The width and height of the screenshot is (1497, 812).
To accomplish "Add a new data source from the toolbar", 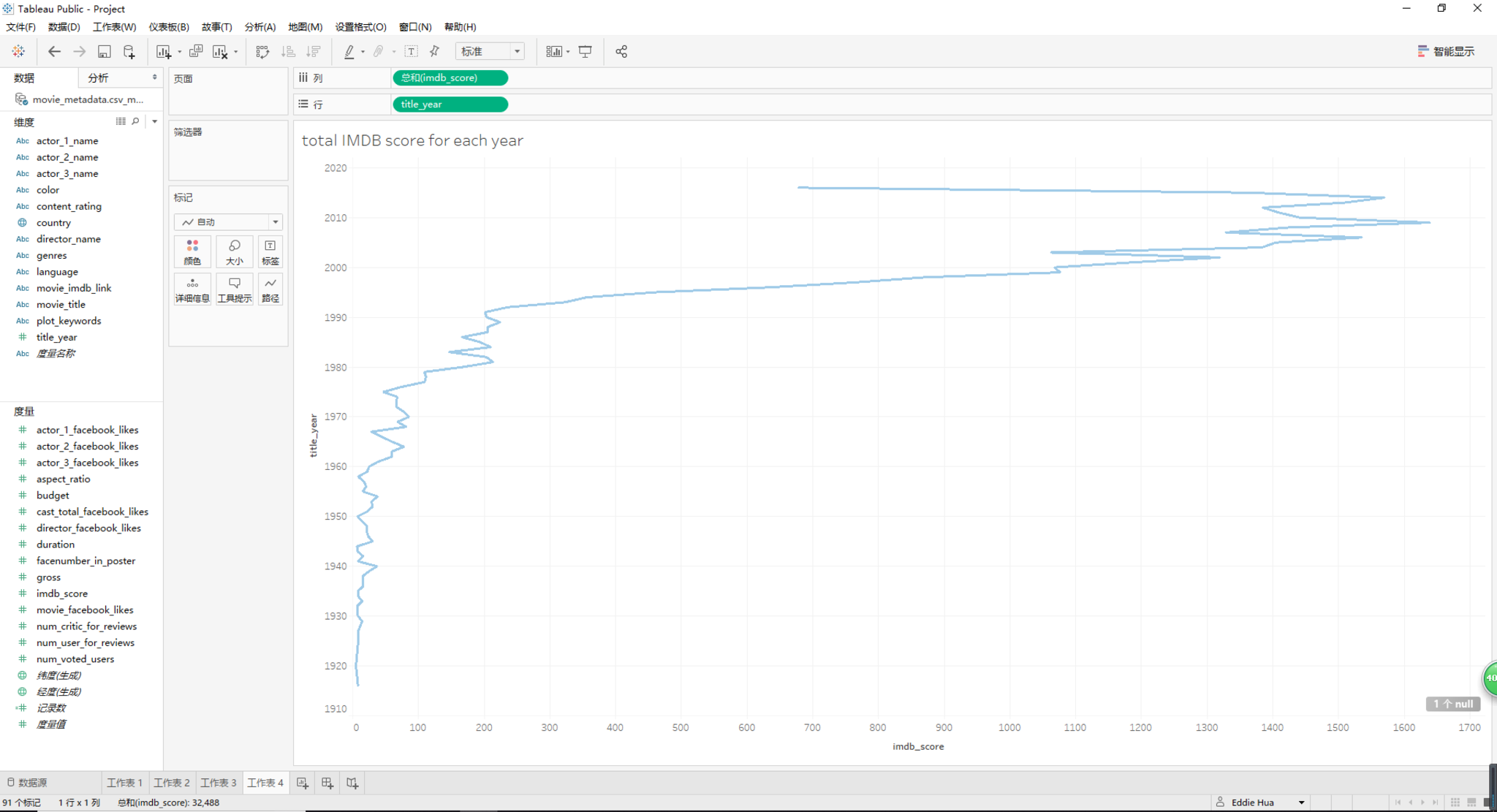I will [x=129, y=51].
